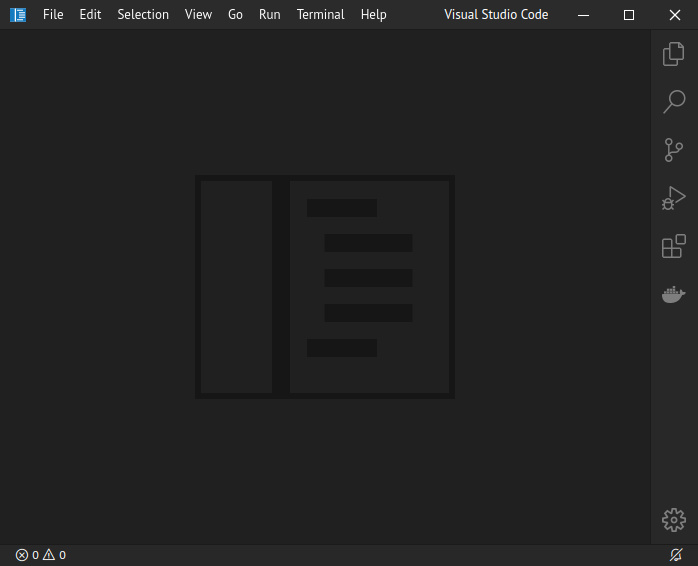Open the Source Control view
The image size is (698, 566).
click(674, 150)
